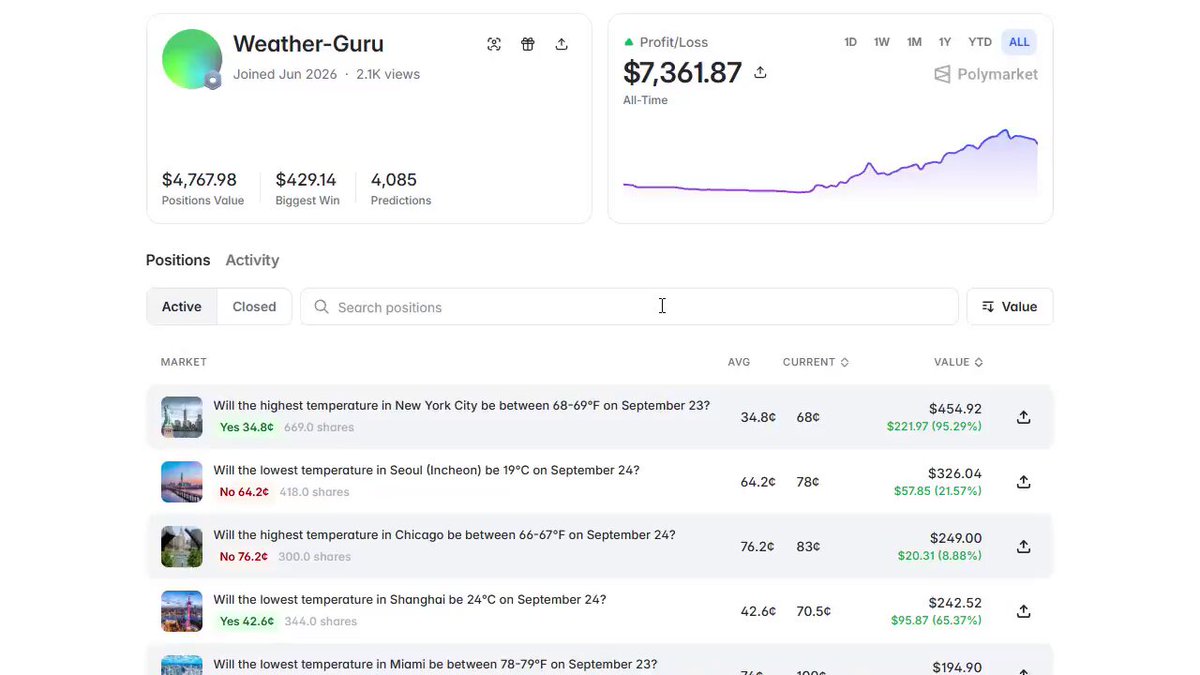The height and width of the screenshot is (675, 1200).
Task: Select the Active positions filter
Action: point(182,307)
